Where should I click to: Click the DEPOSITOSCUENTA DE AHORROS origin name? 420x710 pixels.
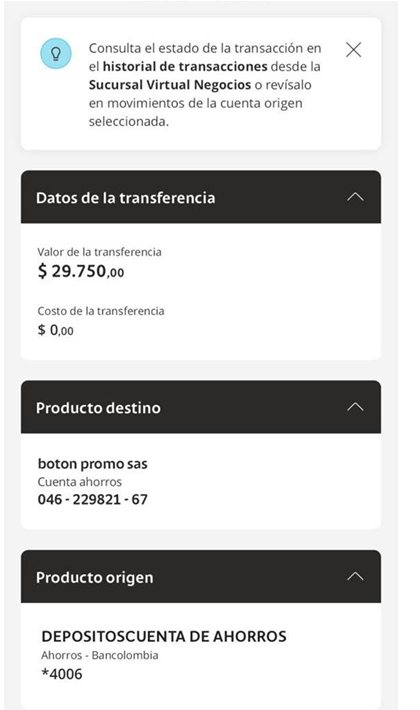[164, 636]
